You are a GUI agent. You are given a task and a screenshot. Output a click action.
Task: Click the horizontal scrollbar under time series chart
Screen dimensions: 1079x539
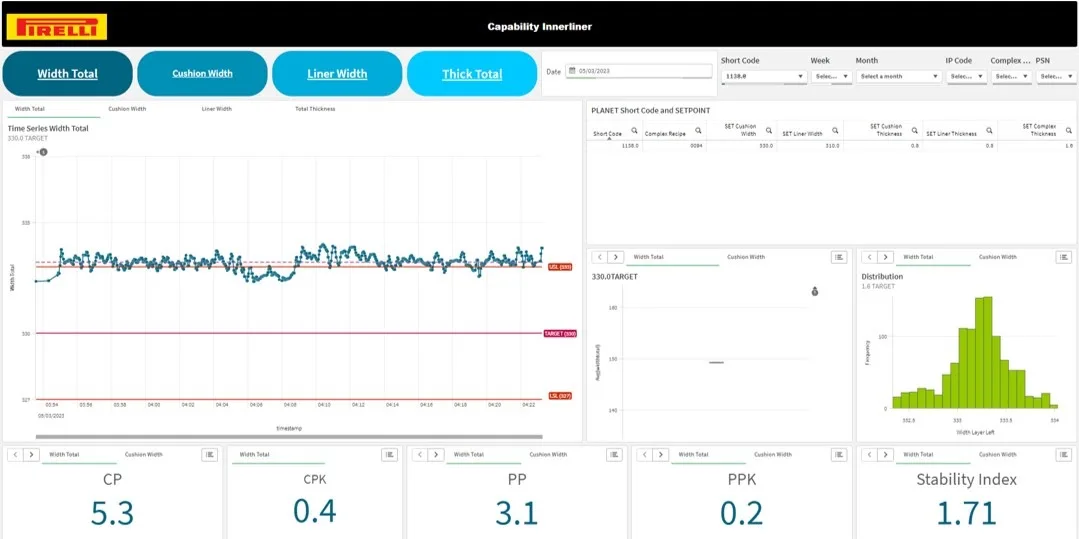coord(289,436)
